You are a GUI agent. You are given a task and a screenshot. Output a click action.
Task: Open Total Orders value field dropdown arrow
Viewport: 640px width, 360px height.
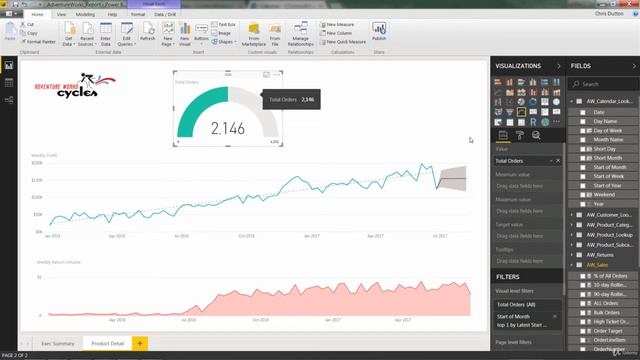(551, 161)
